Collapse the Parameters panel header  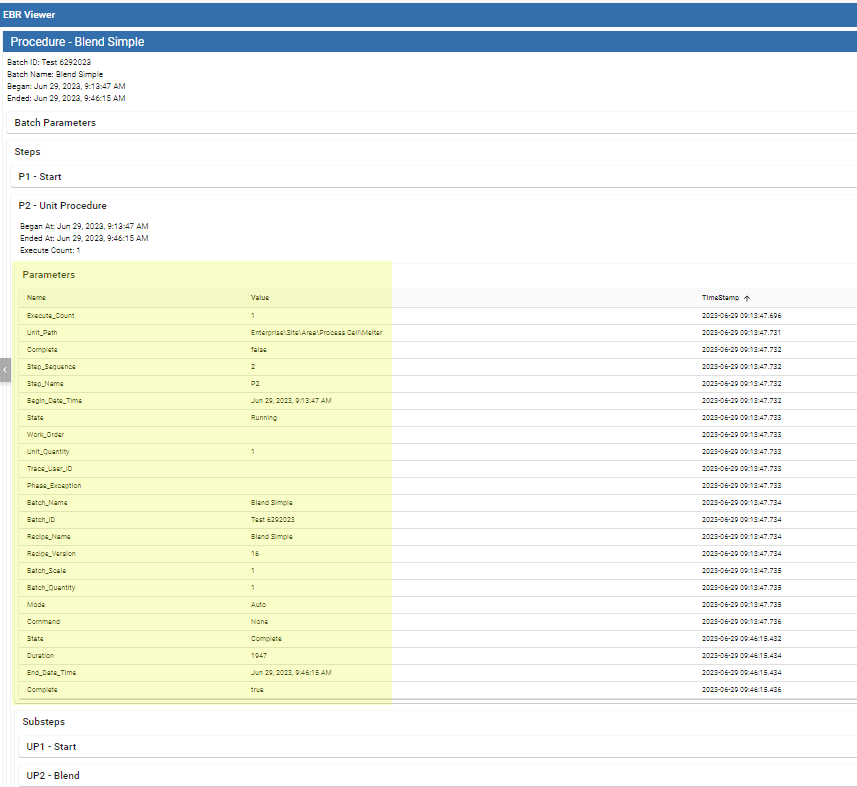[49, 275]
